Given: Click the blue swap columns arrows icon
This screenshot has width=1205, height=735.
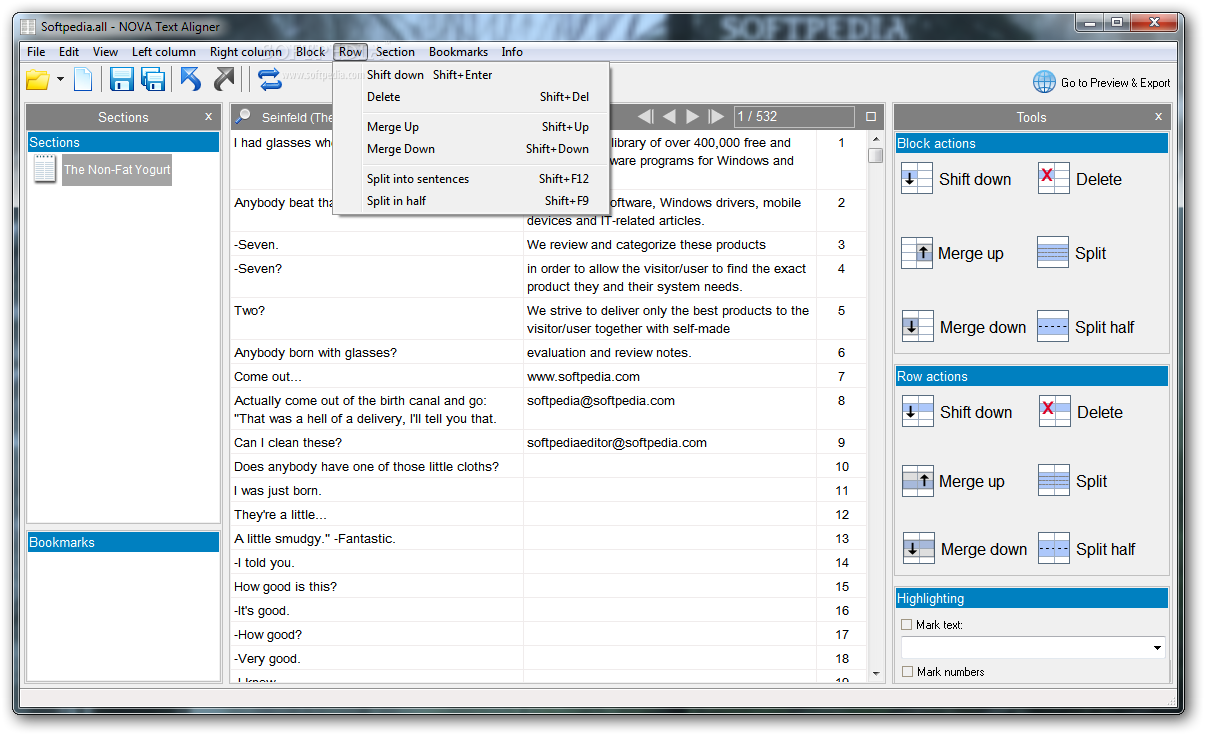Looking at the screenshot, I should [x=269, y=79].
